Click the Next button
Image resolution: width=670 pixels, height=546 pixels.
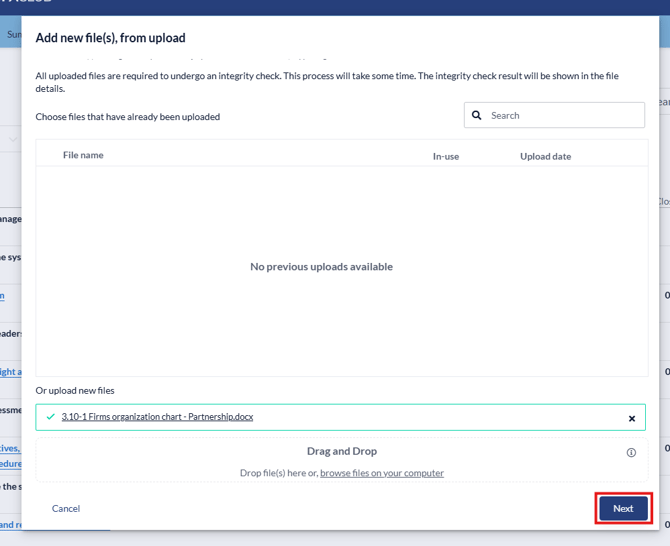tap(623, 508)
